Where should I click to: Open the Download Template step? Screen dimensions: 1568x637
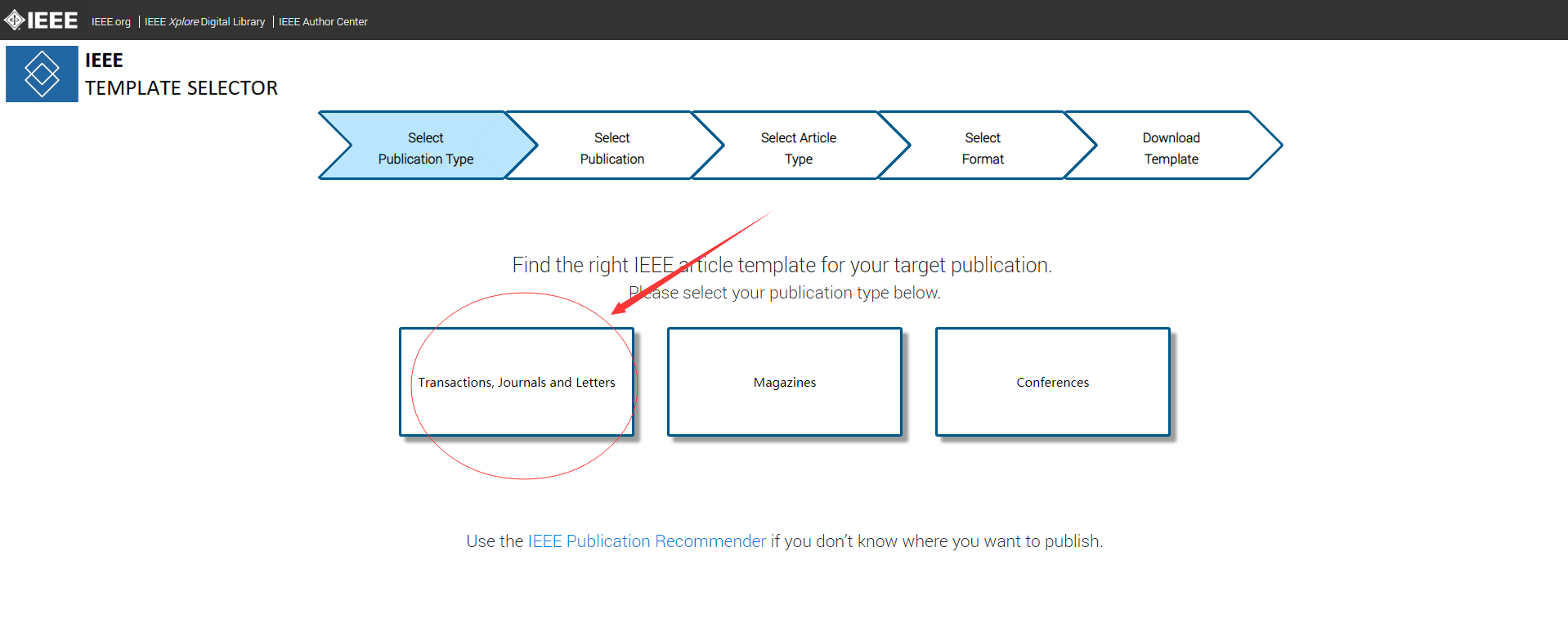pos(1172,146)
